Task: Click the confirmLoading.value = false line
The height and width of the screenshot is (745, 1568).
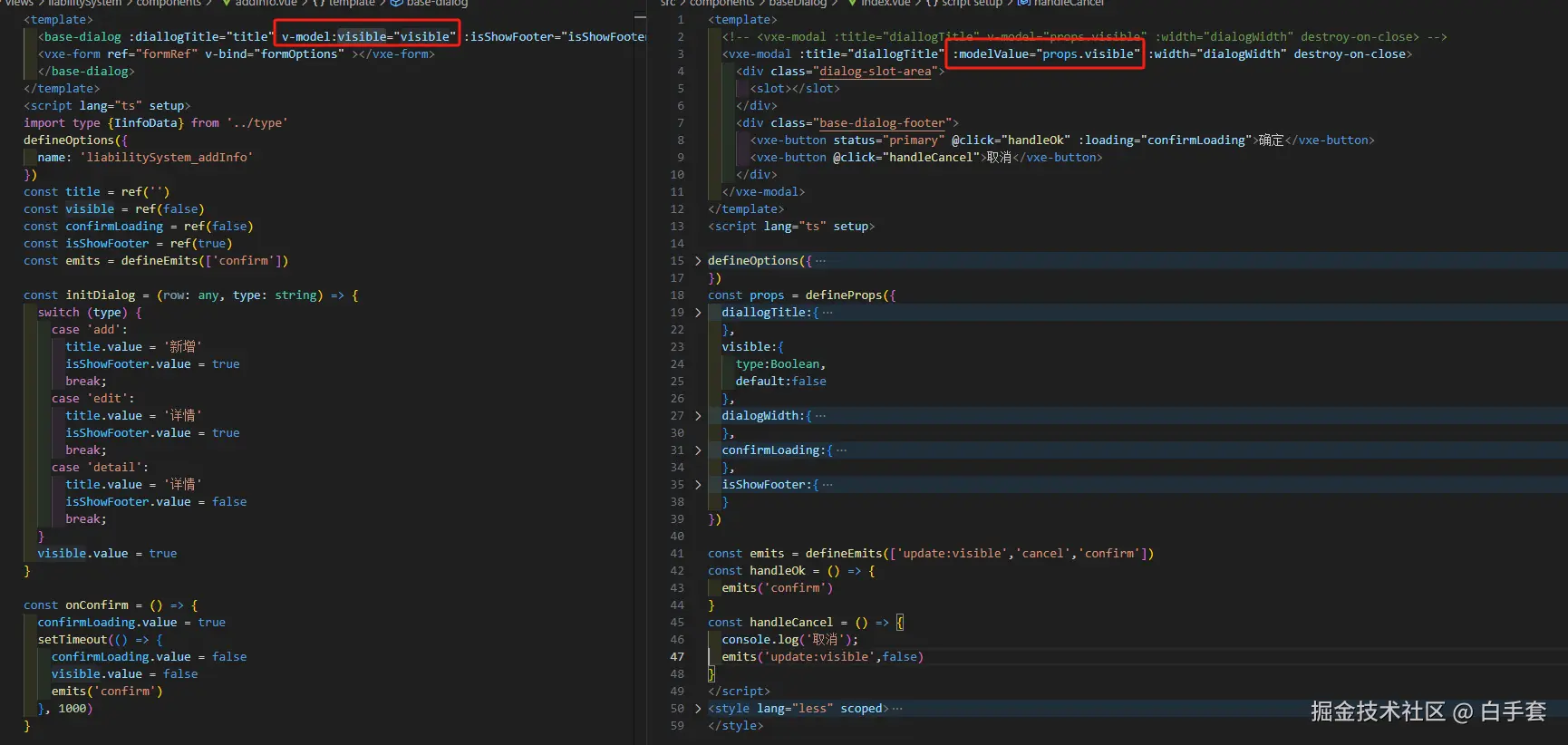Action: pos(149,657)
